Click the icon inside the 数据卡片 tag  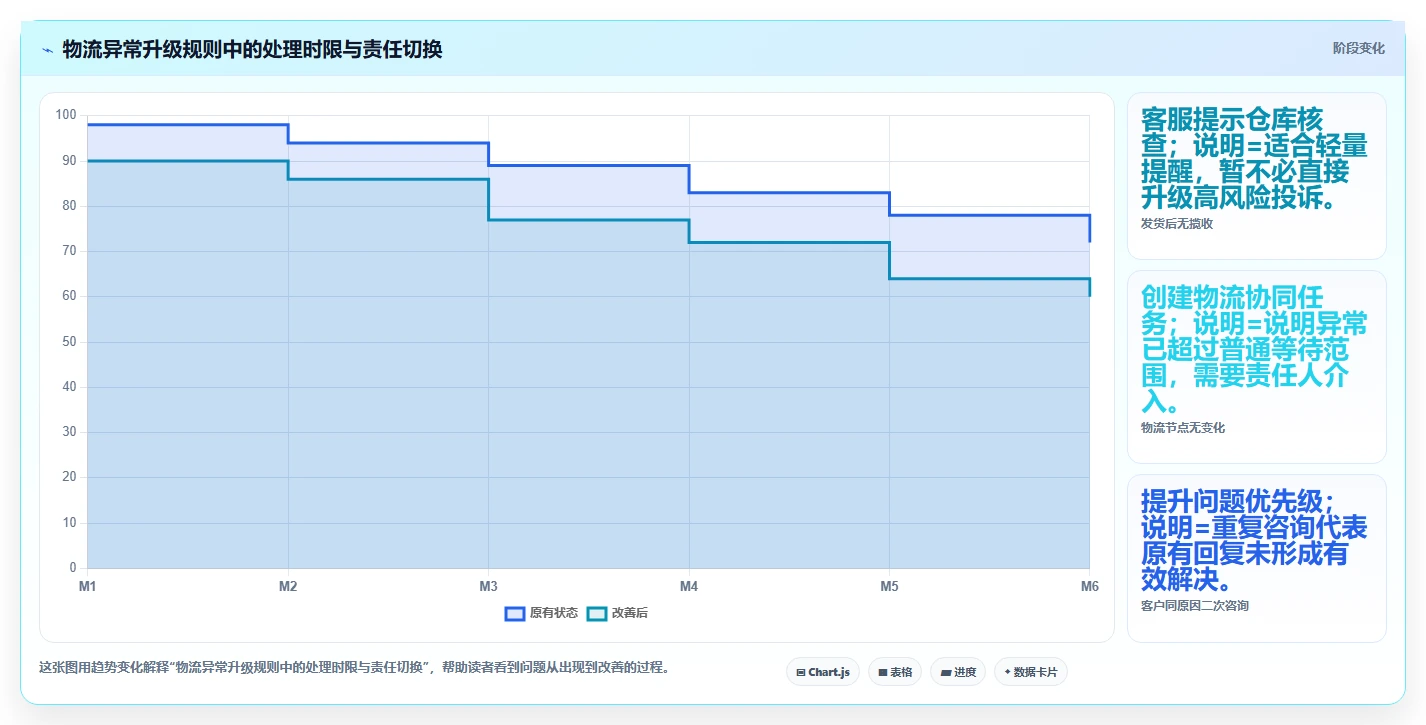pyautogui.click(x=1007, y=673)
